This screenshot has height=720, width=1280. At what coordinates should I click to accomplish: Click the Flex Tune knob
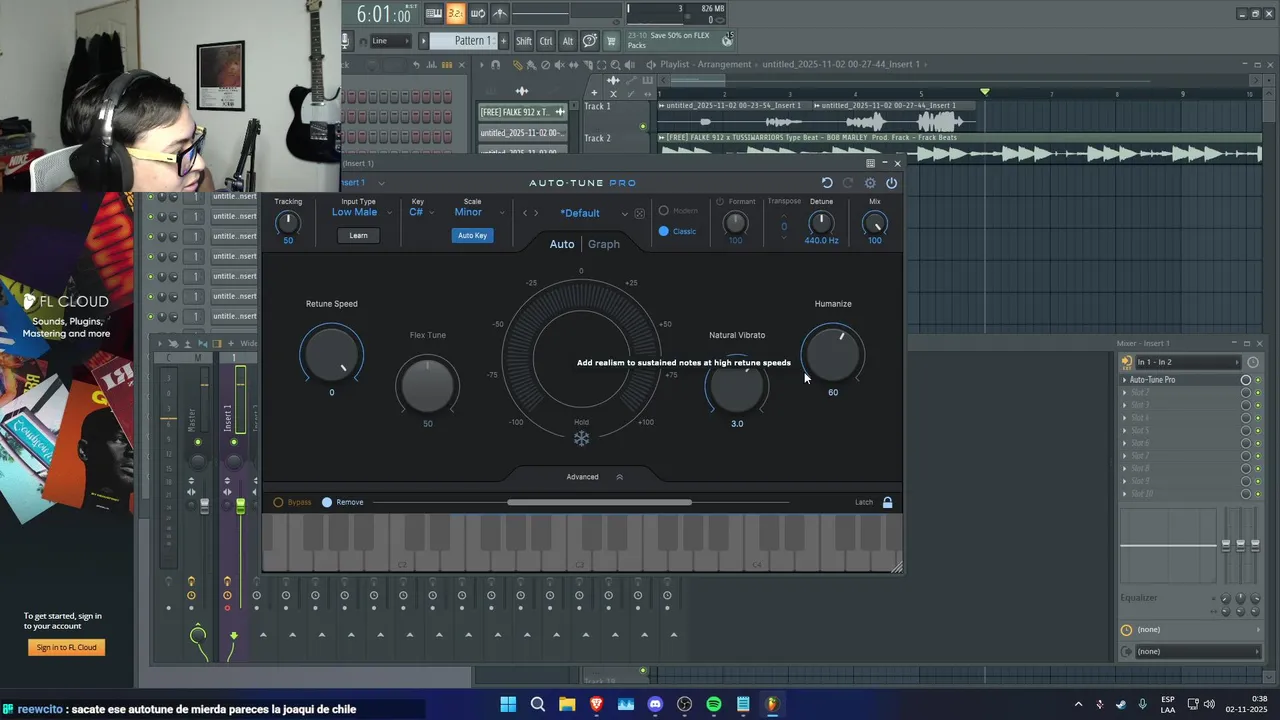point(428,385)
